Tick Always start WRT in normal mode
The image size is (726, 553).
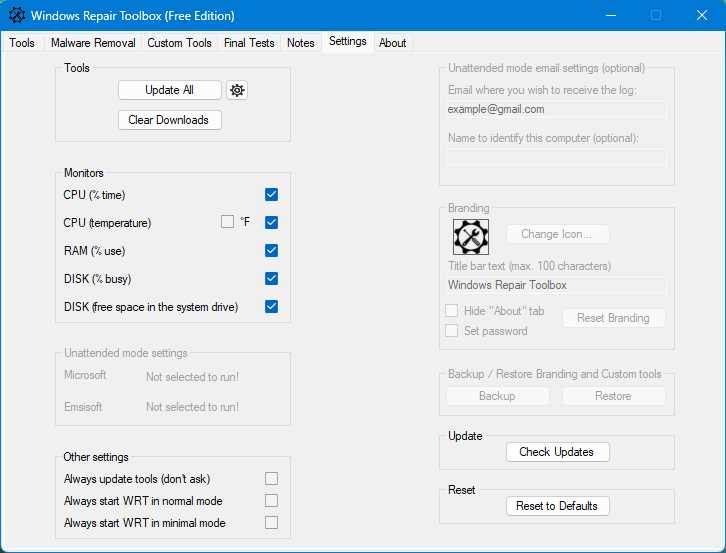271,501
